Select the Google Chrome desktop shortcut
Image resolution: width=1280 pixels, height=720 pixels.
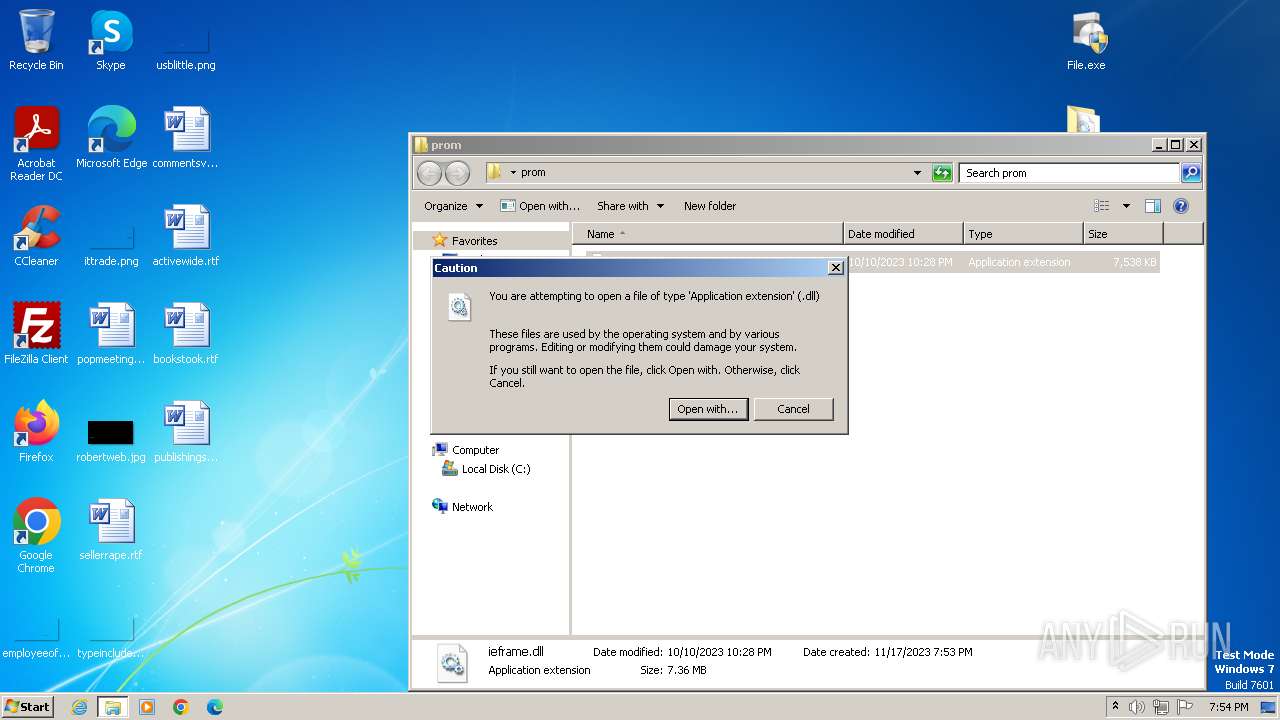36,535
